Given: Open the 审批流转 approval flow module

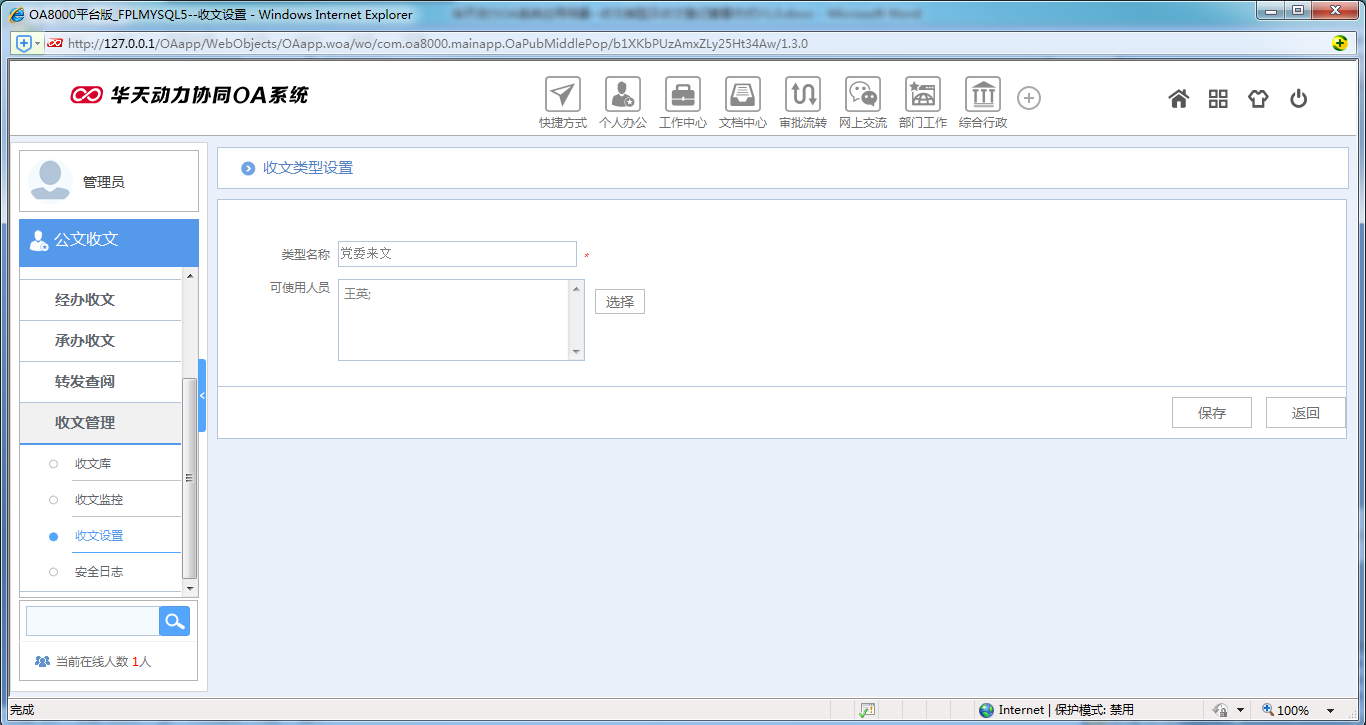Looking at the screenshot, I should [x=802, y=98].
